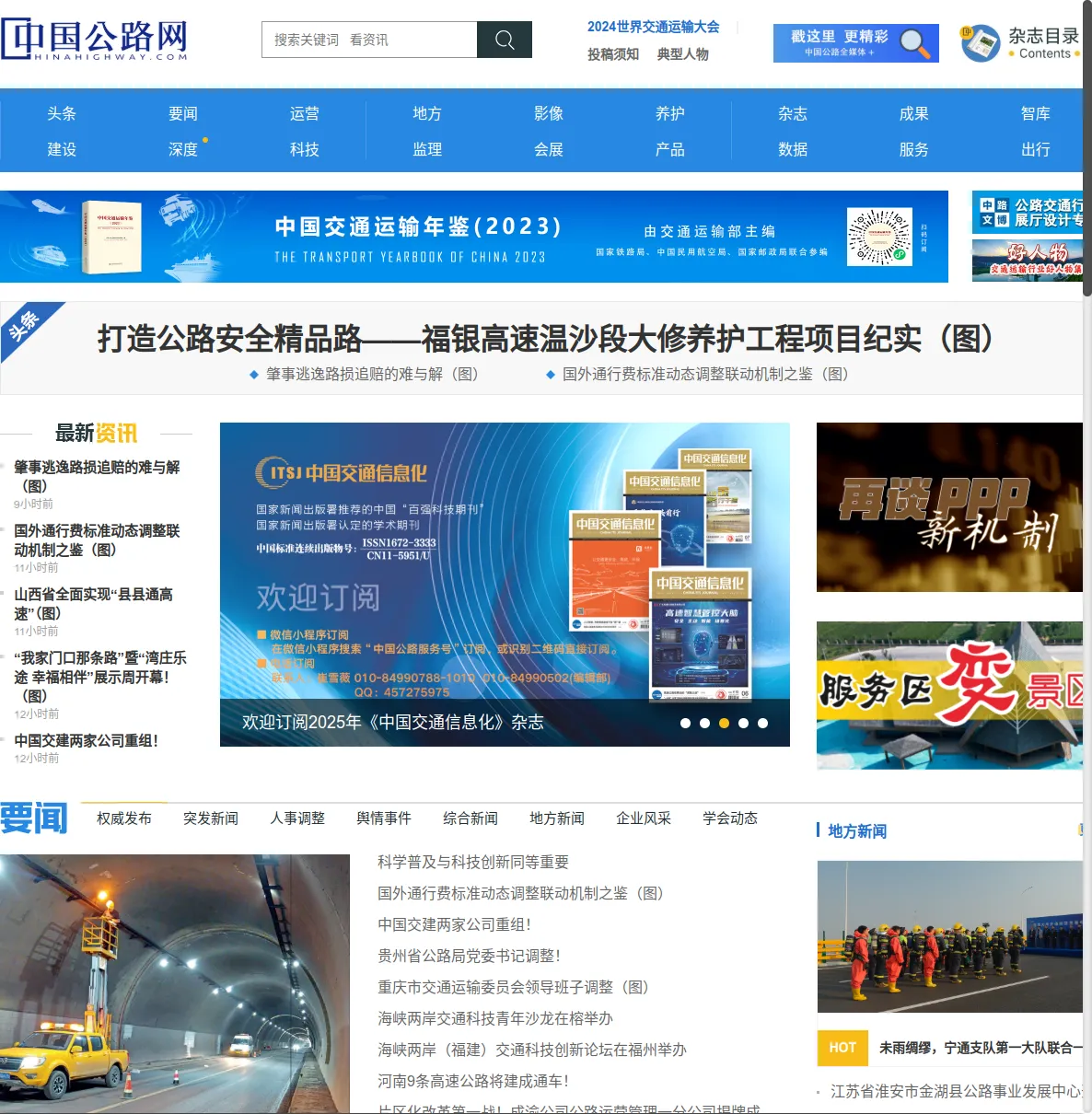
Task: Open the 服务区变景区 image
Action: coord(949,695)
